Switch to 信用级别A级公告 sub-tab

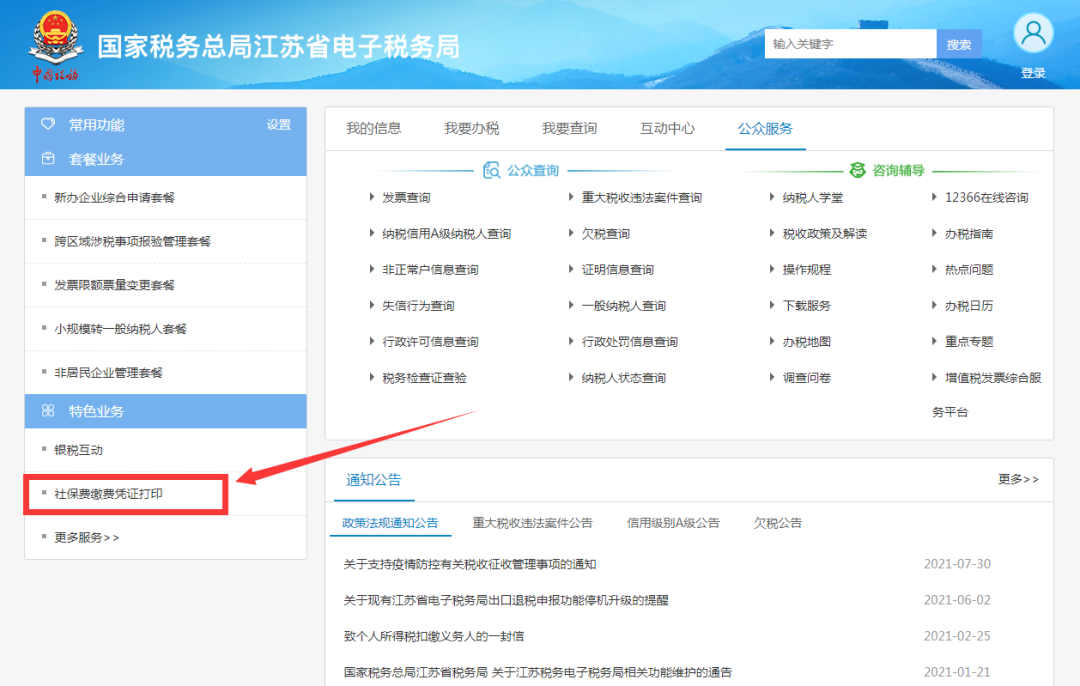coord(672,523)
